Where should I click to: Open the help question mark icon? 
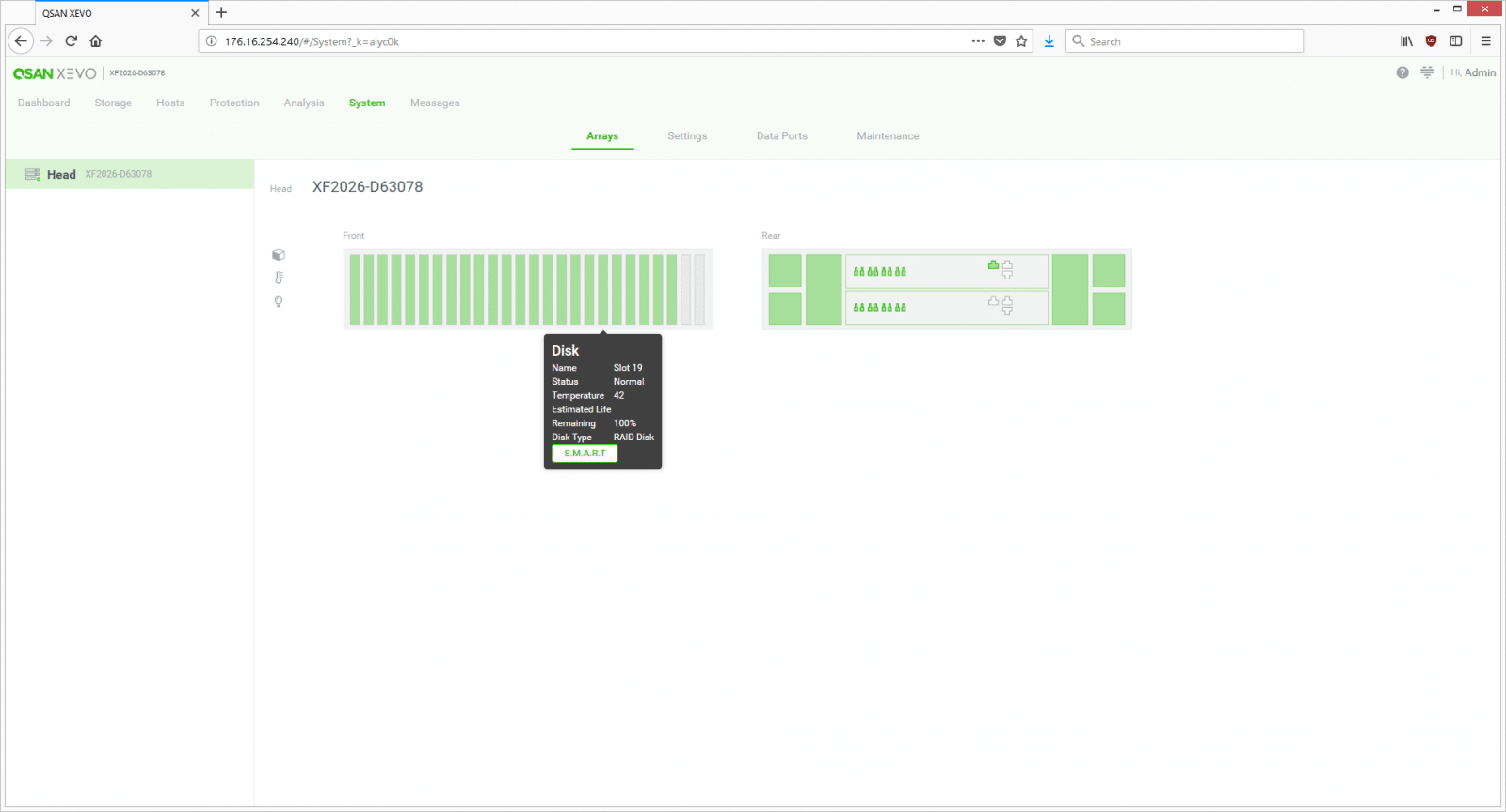1402,72
